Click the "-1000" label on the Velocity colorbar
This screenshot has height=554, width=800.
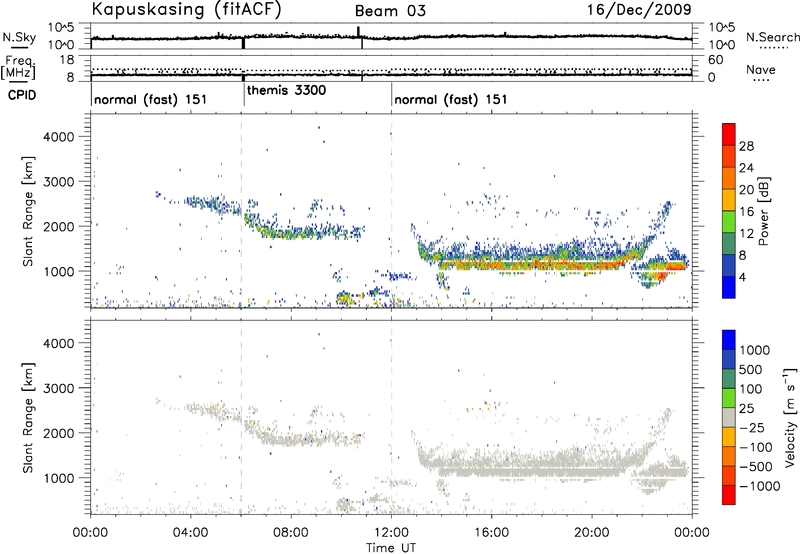tap(760, 486)
